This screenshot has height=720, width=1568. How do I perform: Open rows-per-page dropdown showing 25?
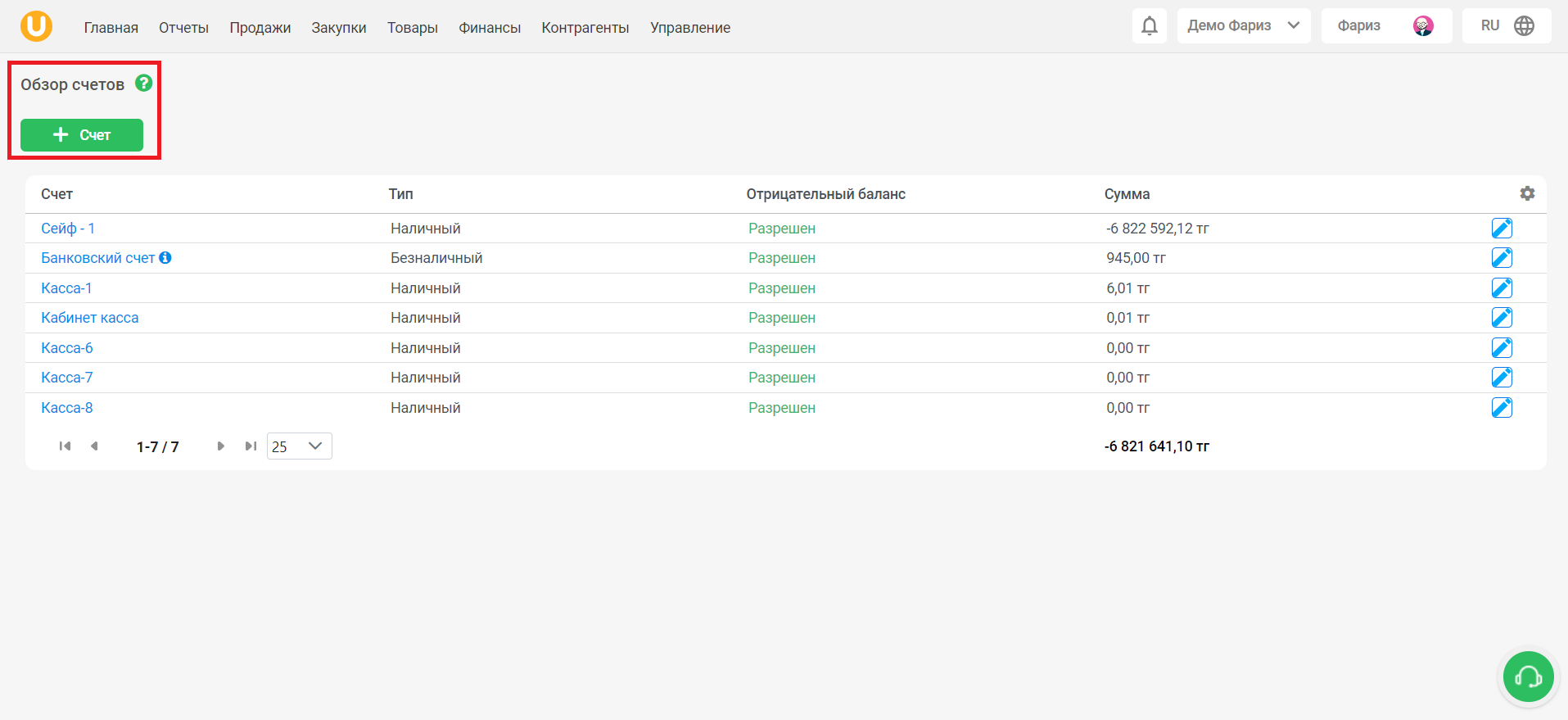299,446
